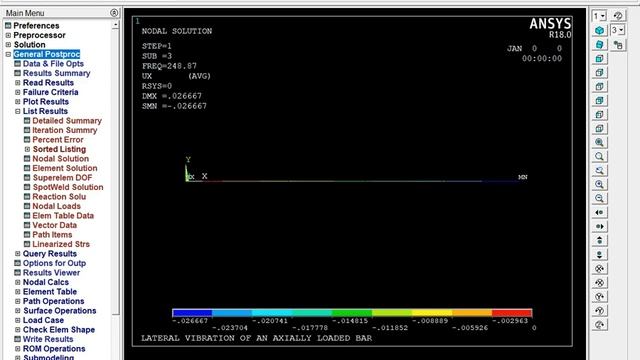Viewport: 640px width, 360px height.
Task: Expand the Failure Criteria node
Action: click(18, 92)
